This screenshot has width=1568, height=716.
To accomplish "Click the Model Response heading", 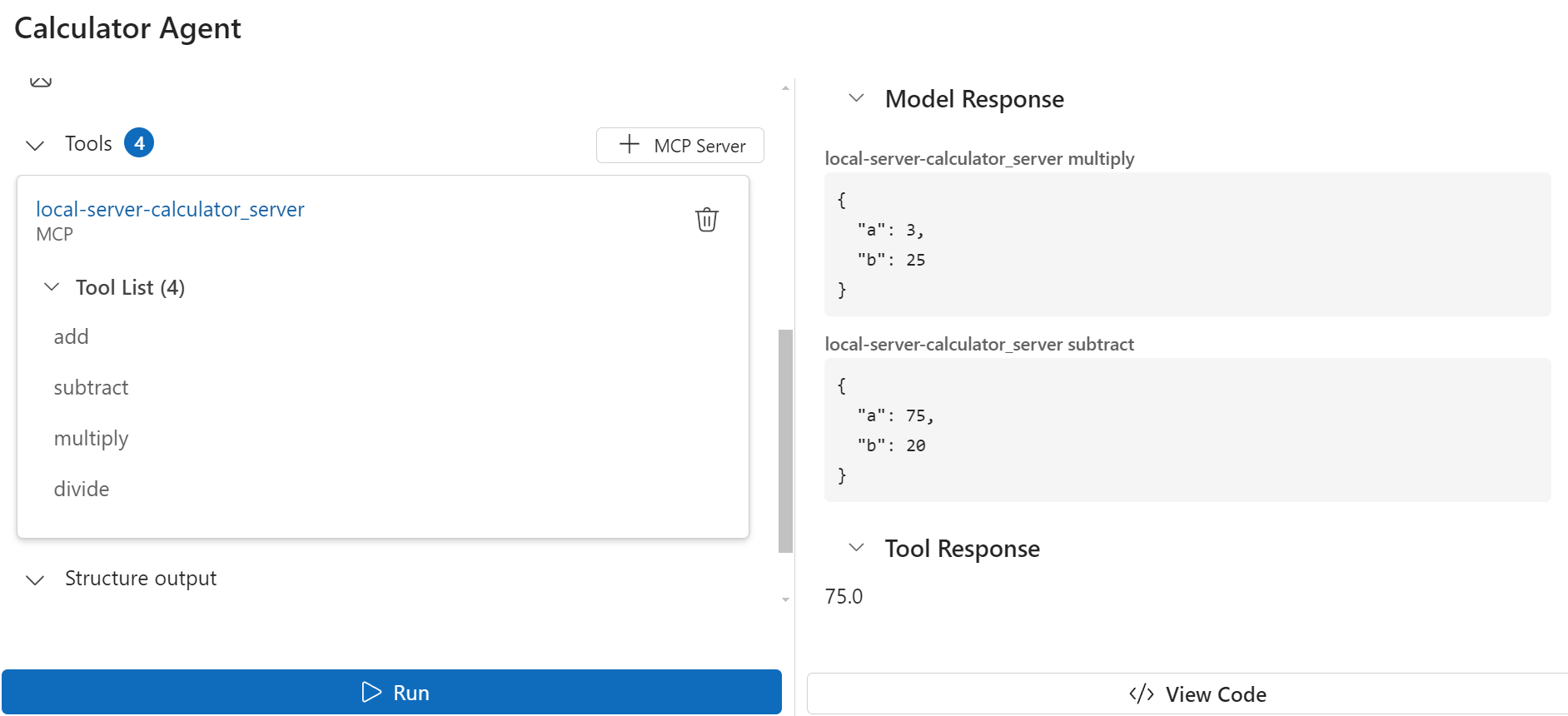I will (x=974, y=99).
